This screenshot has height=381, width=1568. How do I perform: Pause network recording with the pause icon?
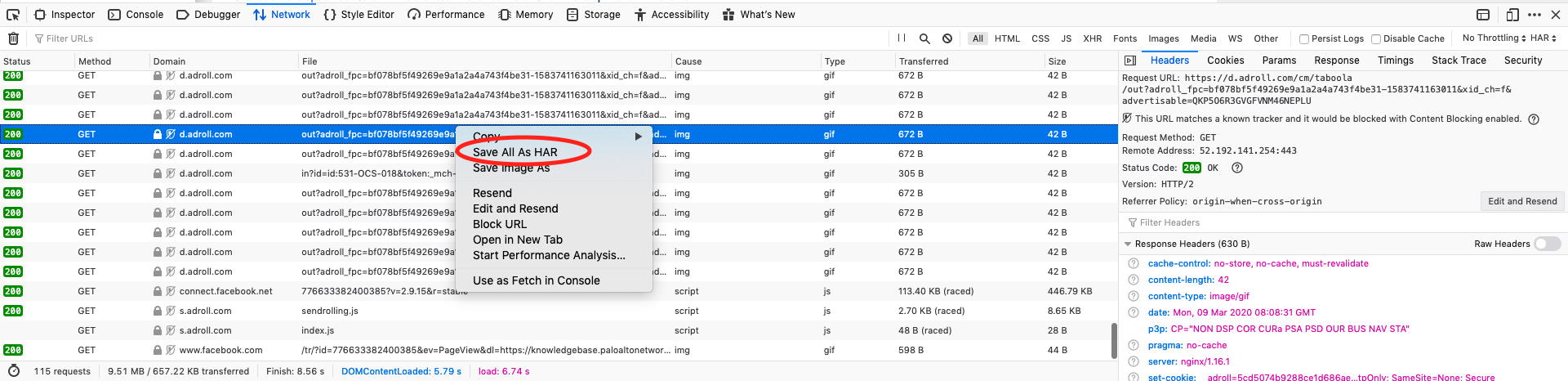(x=902, y=38)
